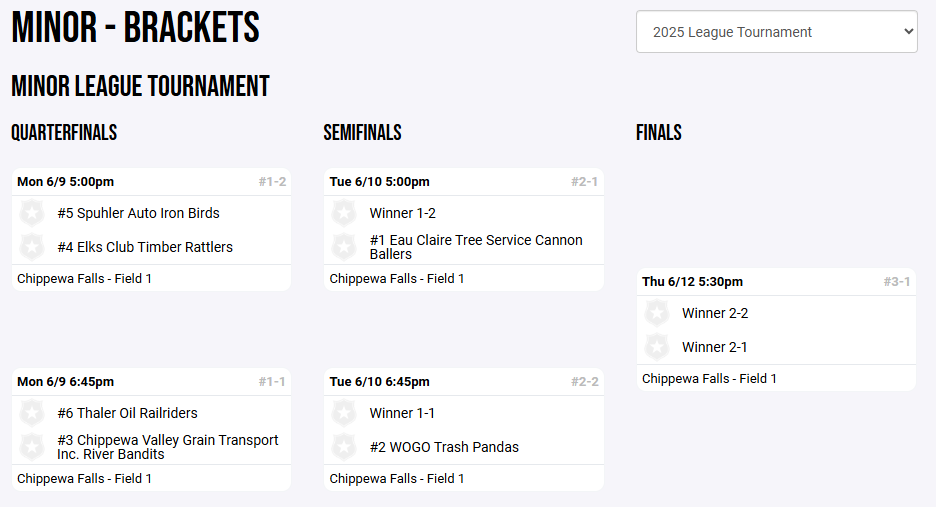Click the Tue 6/10 6:45pm semifinal header

[380, 382]
